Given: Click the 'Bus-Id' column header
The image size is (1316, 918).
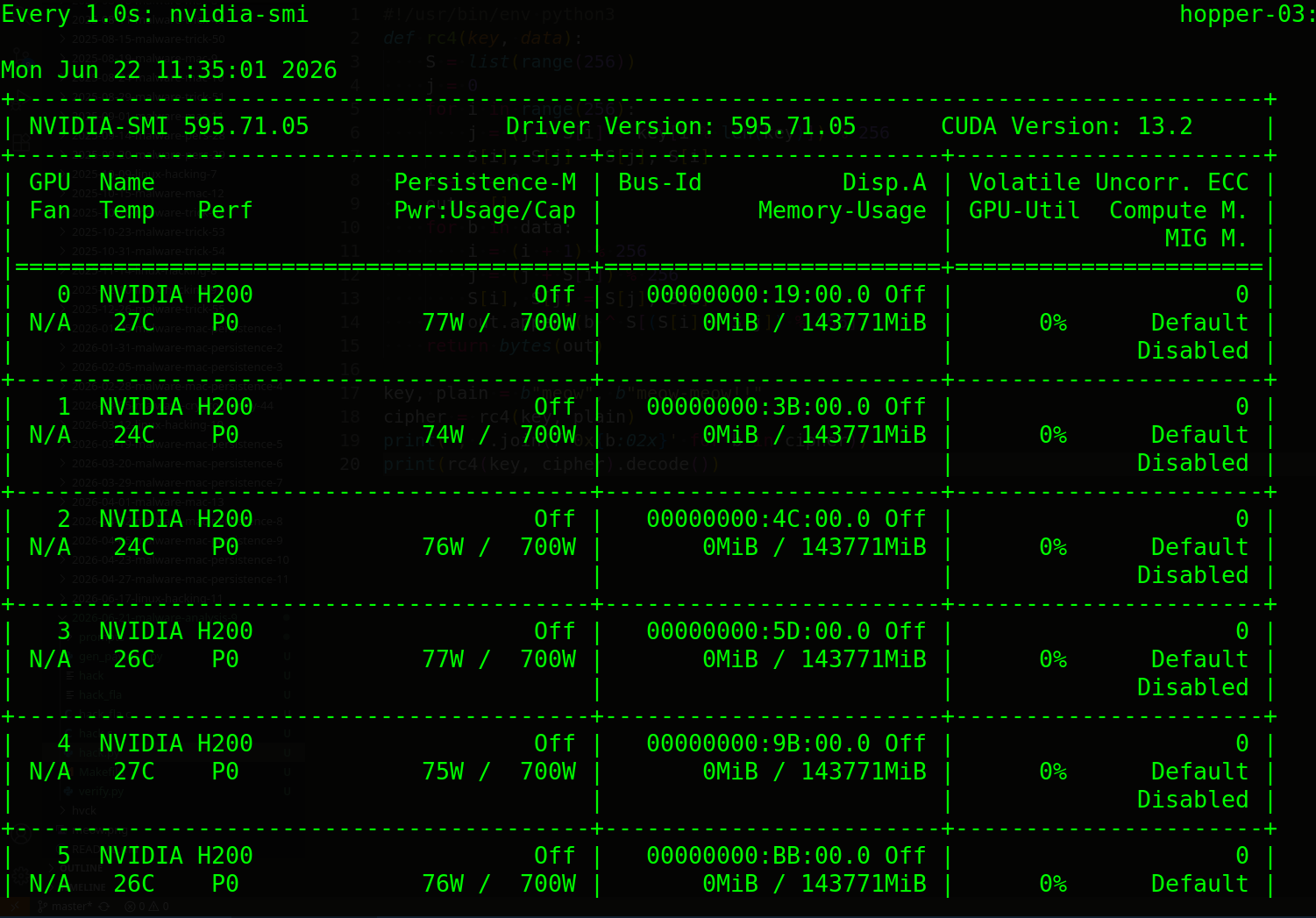Looking at the screenshot, I should click(x=660, y=182).
